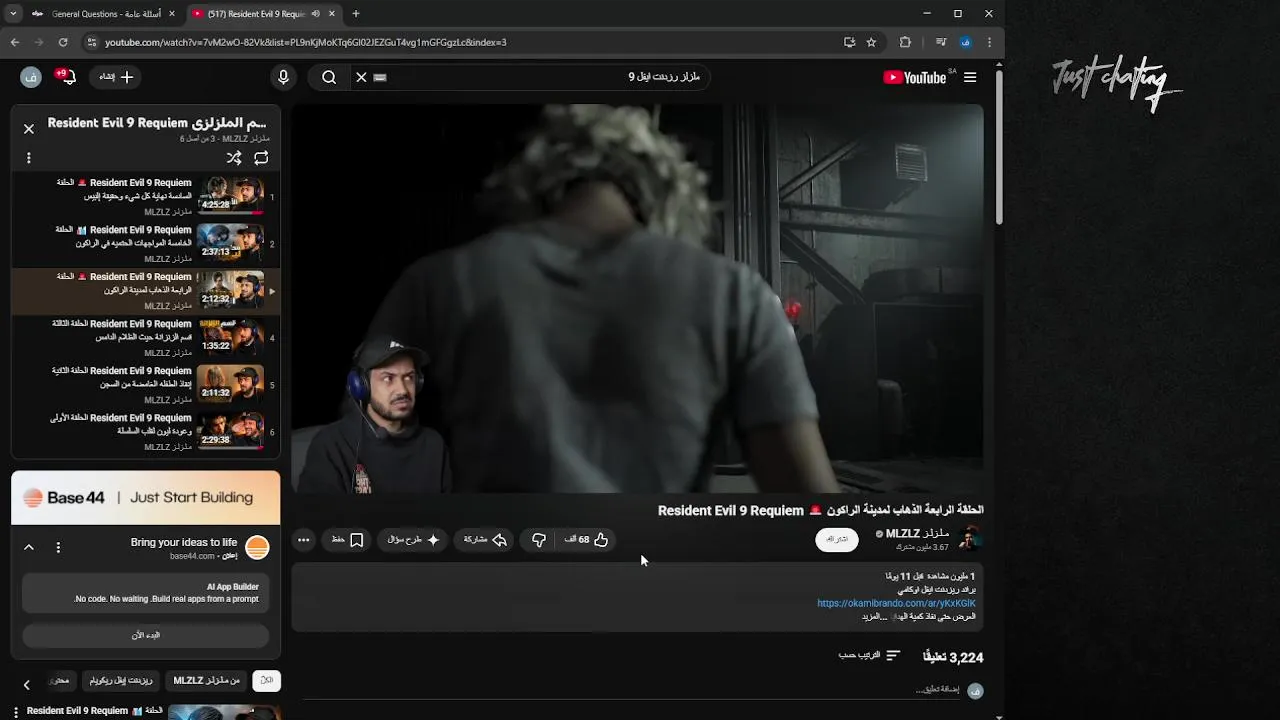The image size is (1280, 720).
Task: Open okamibrando.com link in description
Action: tap(896, 604)
